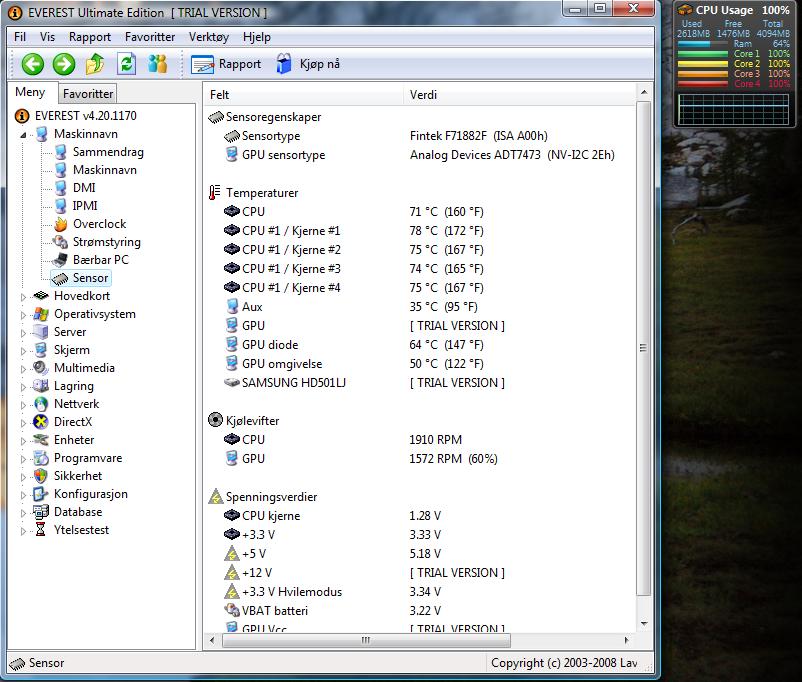Click the Konfigurasjon icon

40,494
